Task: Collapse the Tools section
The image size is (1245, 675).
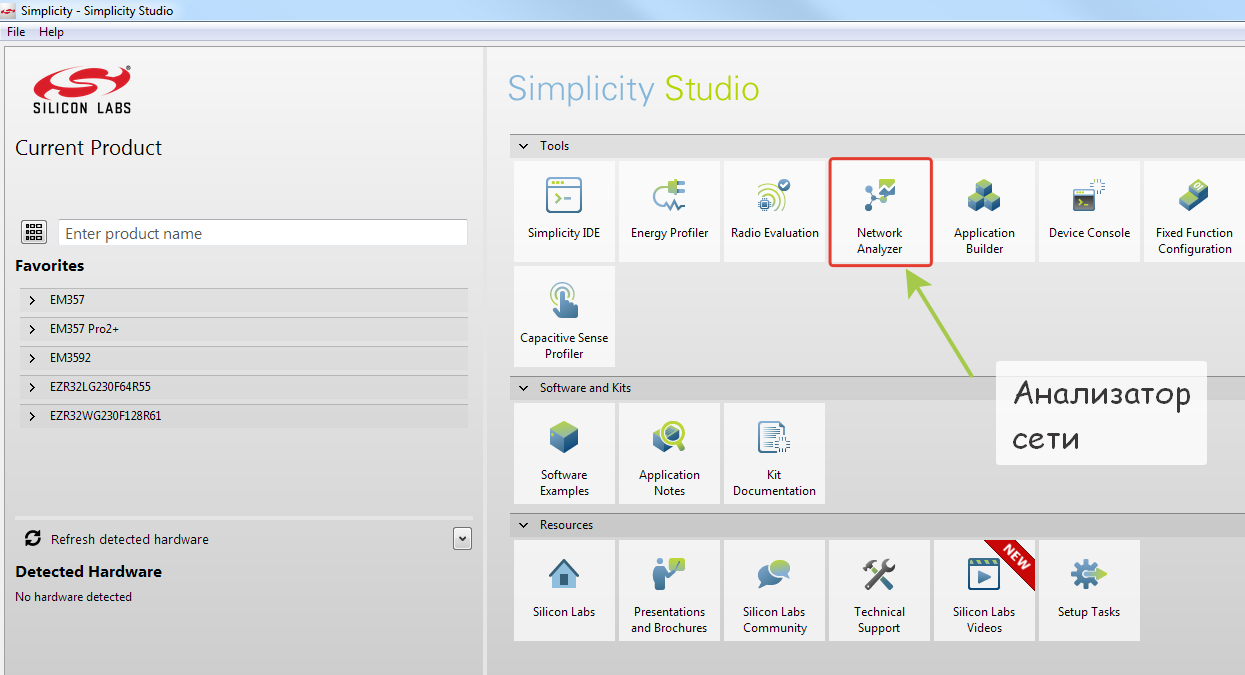Action: [x=523, y=146]
